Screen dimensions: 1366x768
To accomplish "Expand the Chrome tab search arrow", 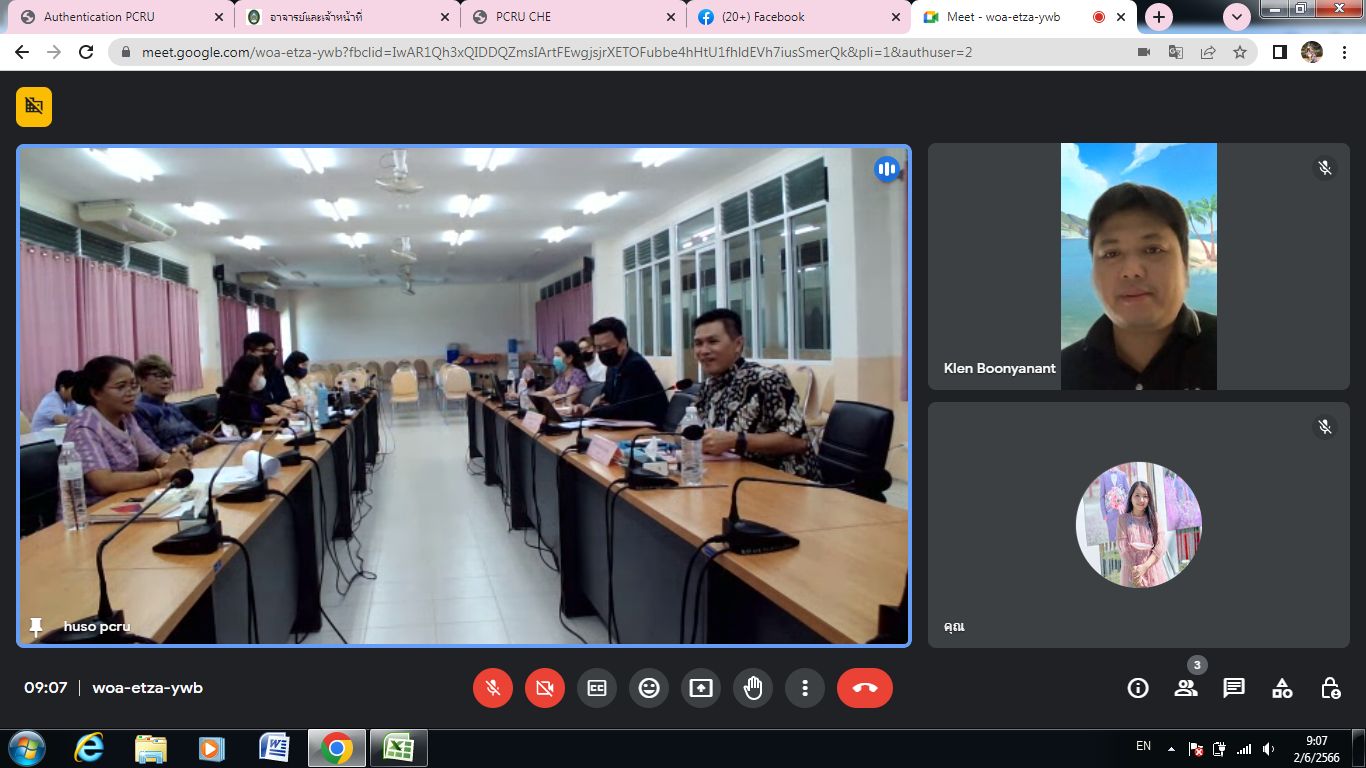I will [1237, 17].
